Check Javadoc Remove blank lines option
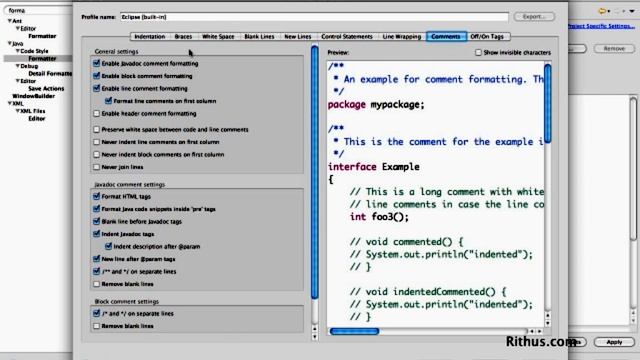640x360 pixels. 97,284
